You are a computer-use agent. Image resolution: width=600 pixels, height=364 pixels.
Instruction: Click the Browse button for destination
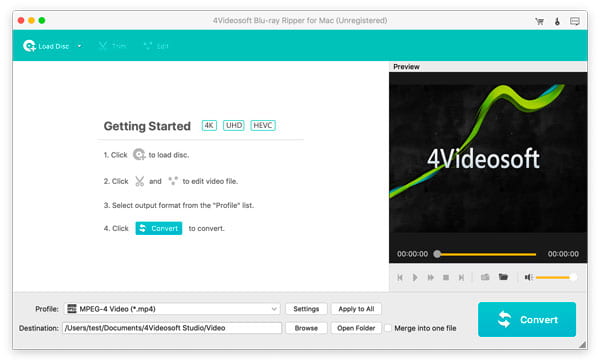pyautogui.click(x=306, y=328)
